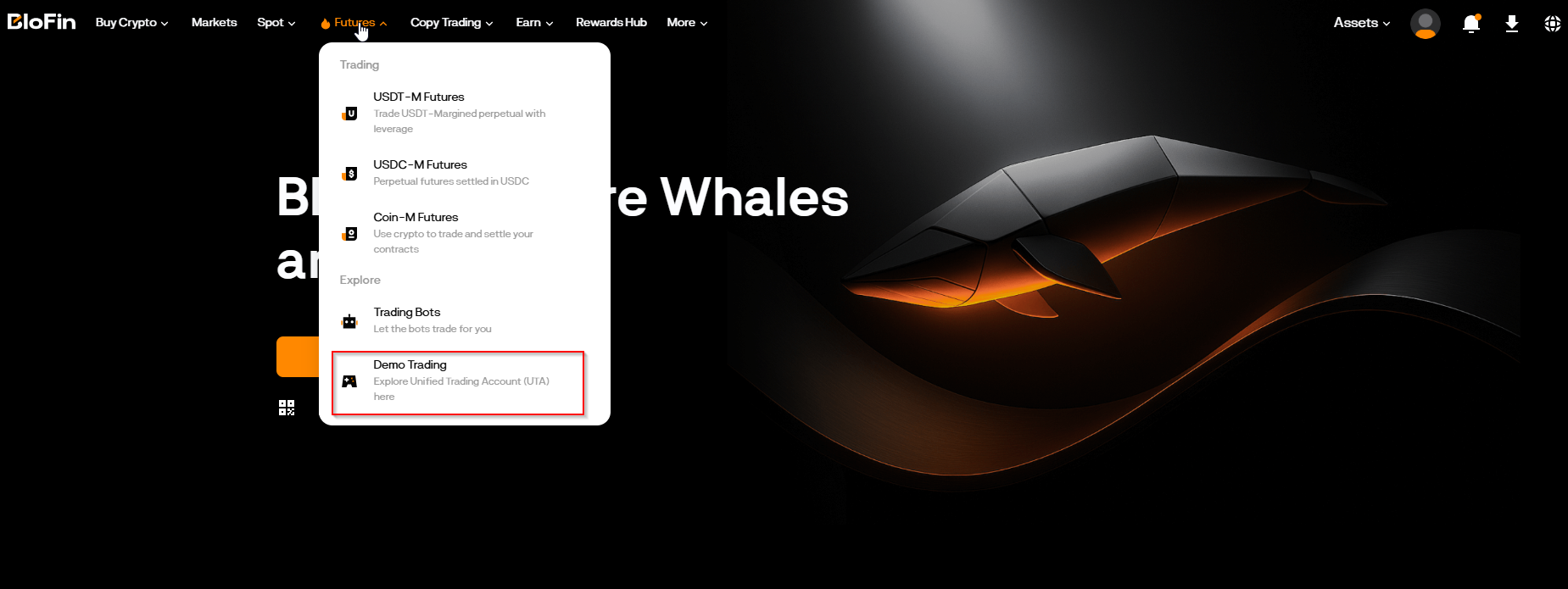Click the flame icon beside Futures

326,23
